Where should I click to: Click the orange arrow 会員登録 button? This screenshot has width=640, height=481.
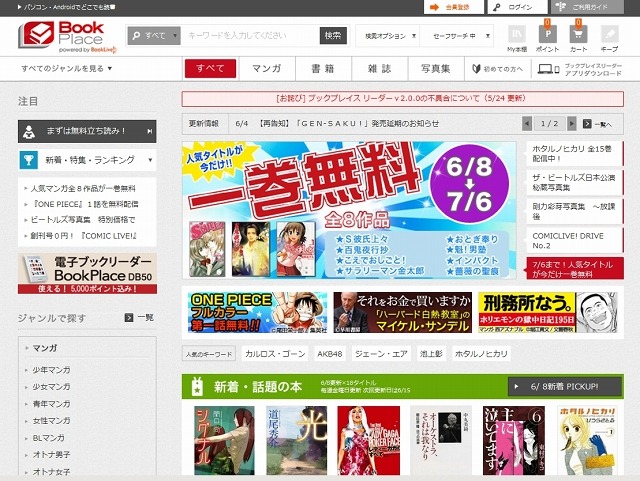click(x=453, y=7)
